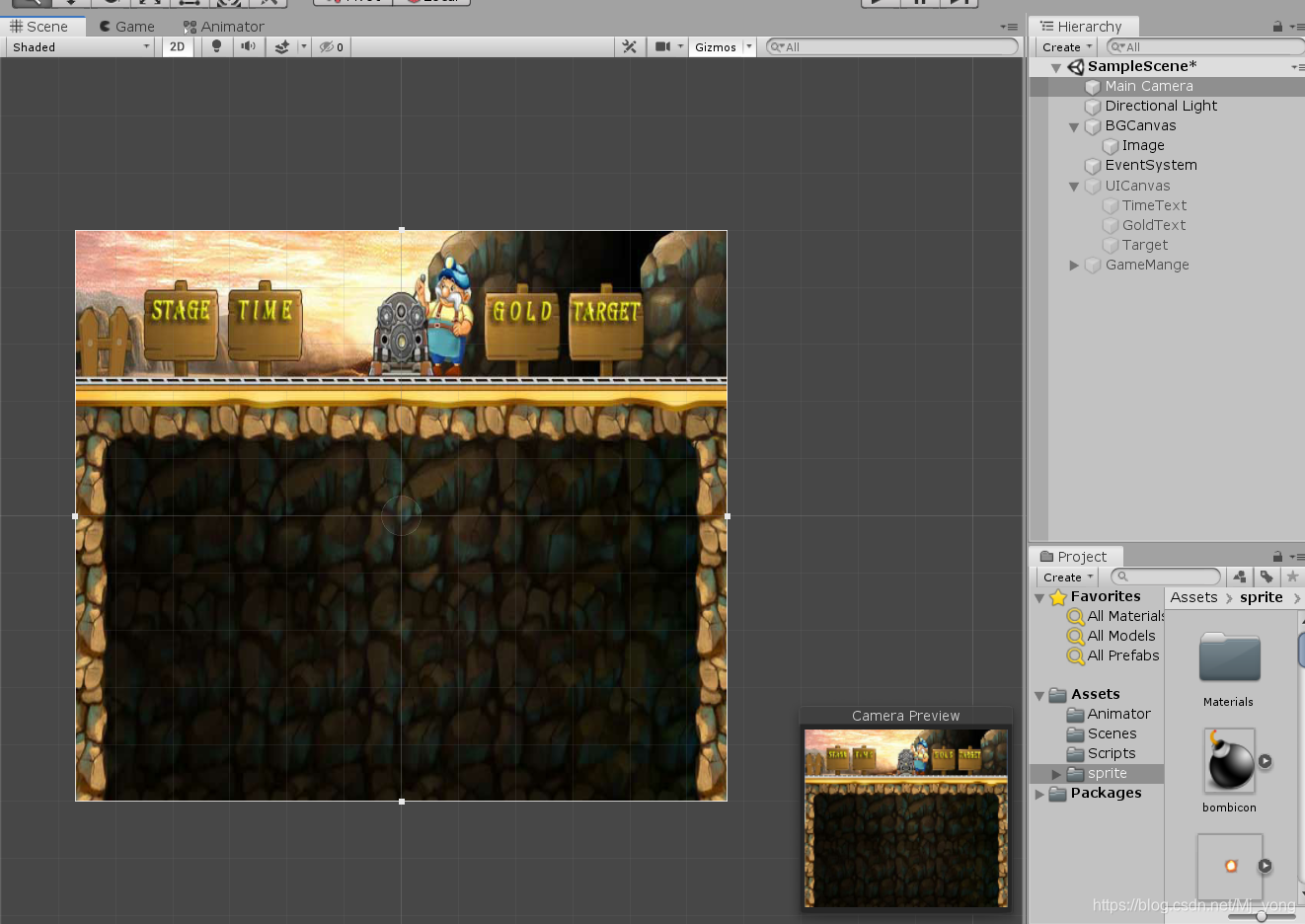Focus the Scene view search field

[x=892, y=46]
